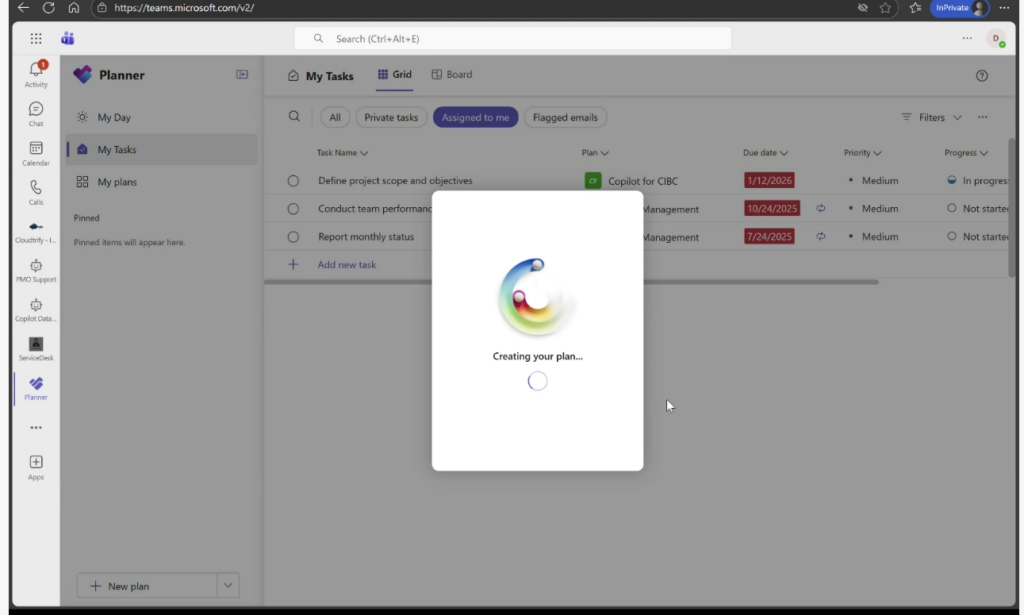
Task: Open Chat in the Teams sidebar
Action: coord(36,114)
